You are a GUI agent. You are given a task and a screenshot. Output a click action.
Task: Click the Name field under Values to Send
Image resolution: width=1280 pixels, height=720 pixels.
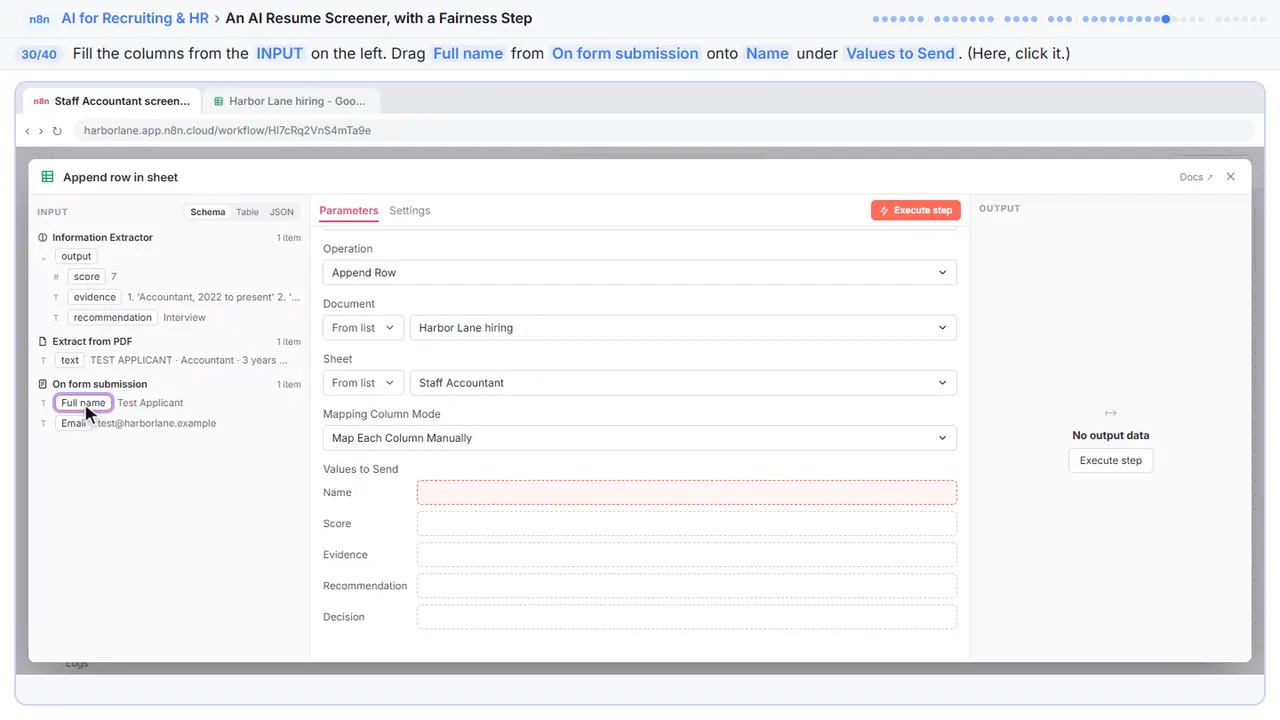click(686, 492)
